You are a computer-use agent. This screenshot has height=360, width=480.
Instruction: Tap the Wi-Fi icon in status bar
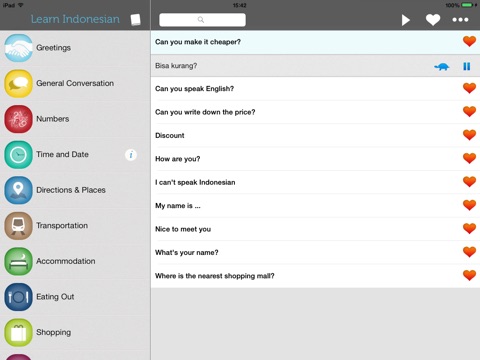(x=21, y=5)
